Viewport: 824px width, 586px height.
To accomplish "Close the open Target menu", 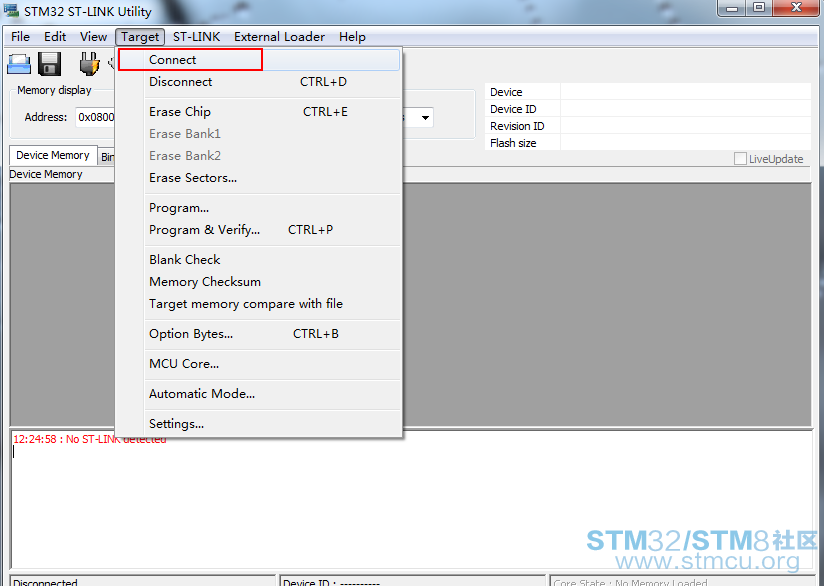I will [x=140, y=37].
